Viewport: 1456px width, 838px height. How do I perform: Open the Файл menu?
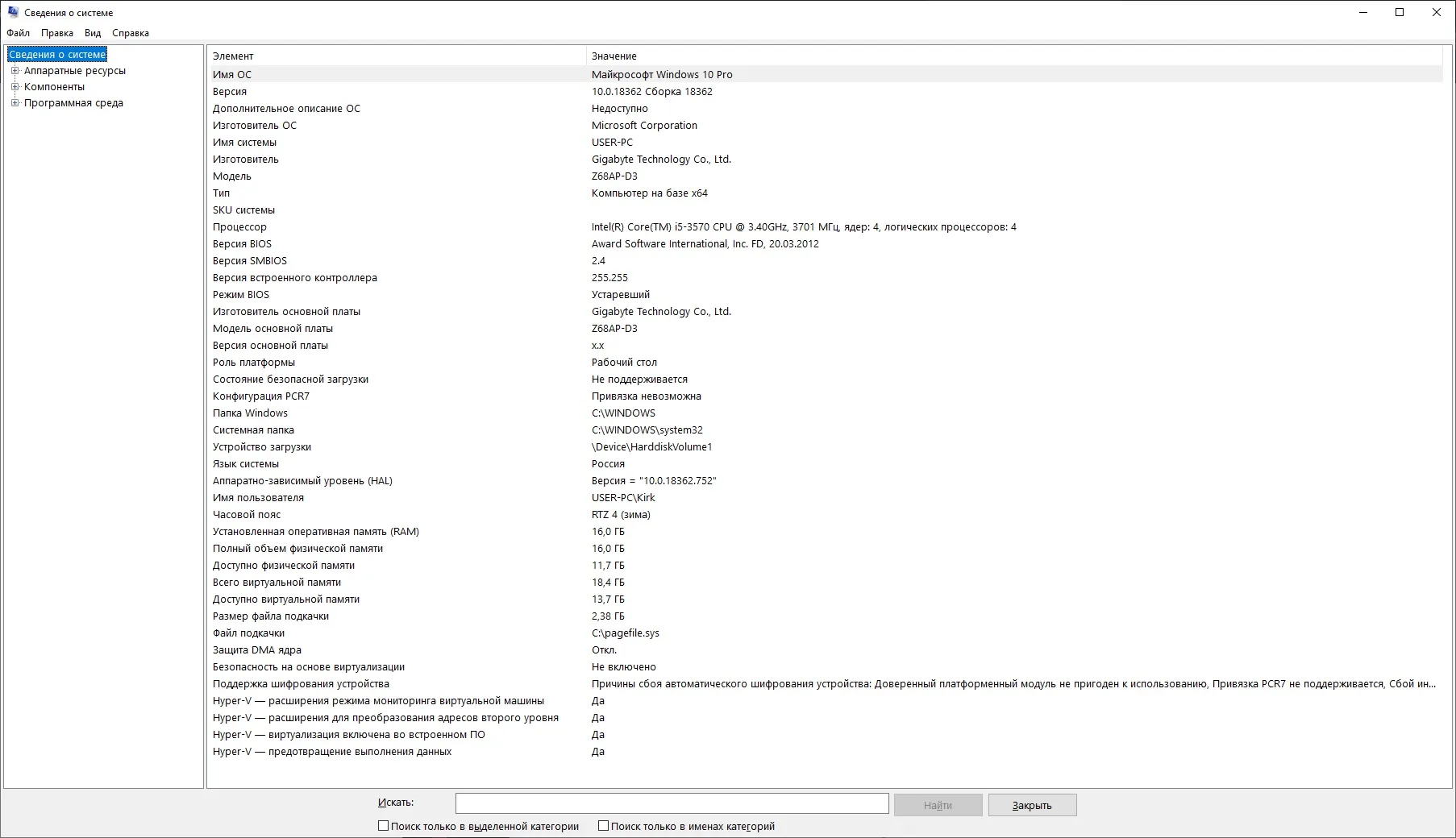pyautogui.click(x=18, y=33)
